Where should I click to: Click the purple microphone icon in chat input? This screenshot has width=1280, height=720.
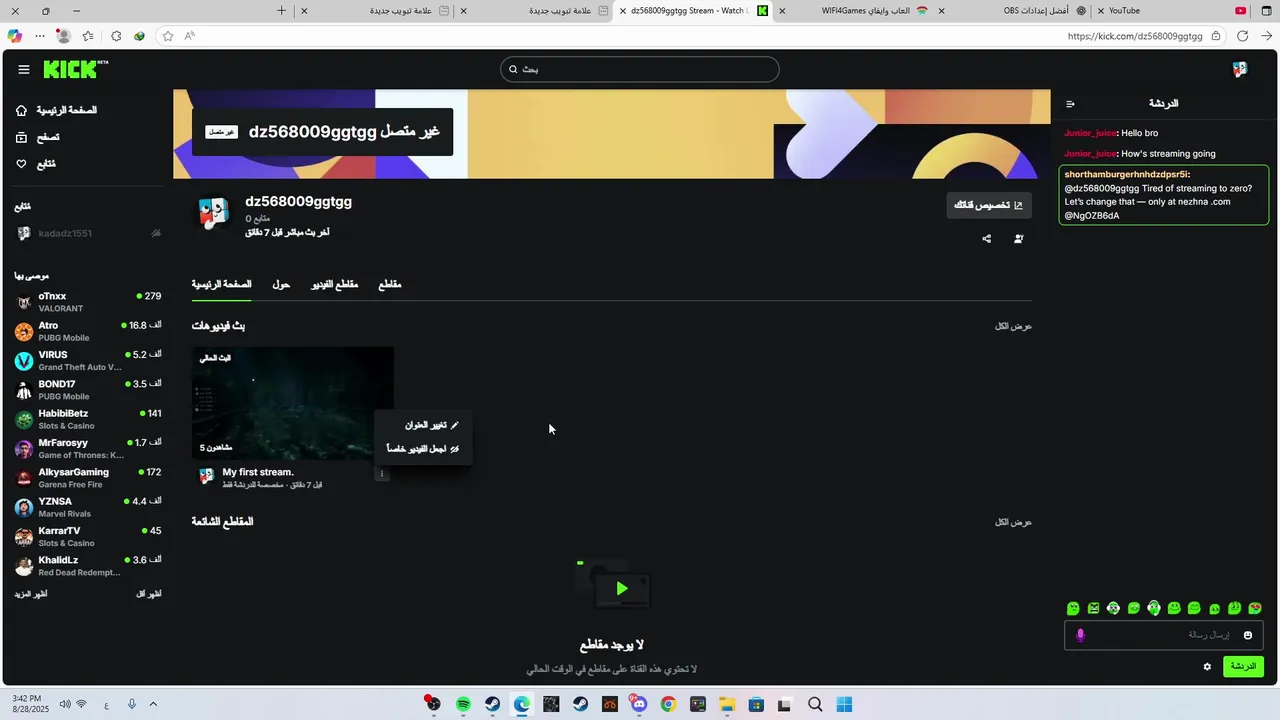coord(1080,635)
